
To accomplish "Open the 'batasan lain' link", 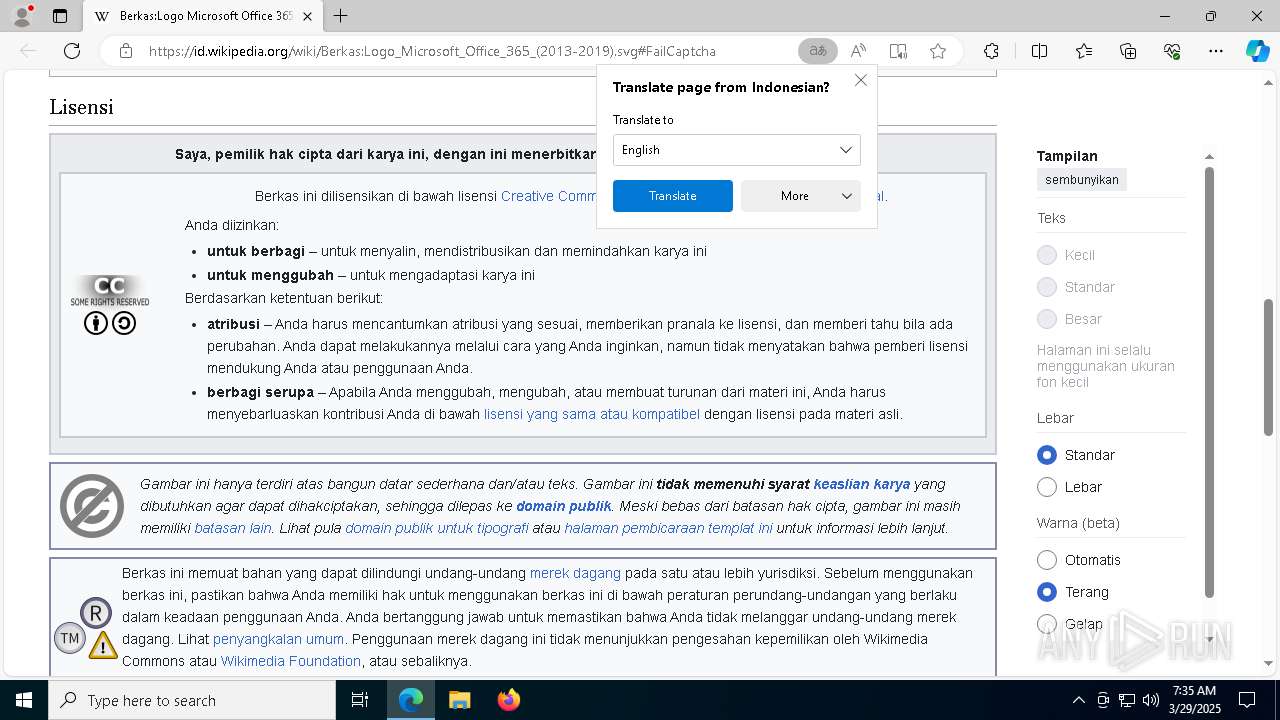I will (233, 528).
